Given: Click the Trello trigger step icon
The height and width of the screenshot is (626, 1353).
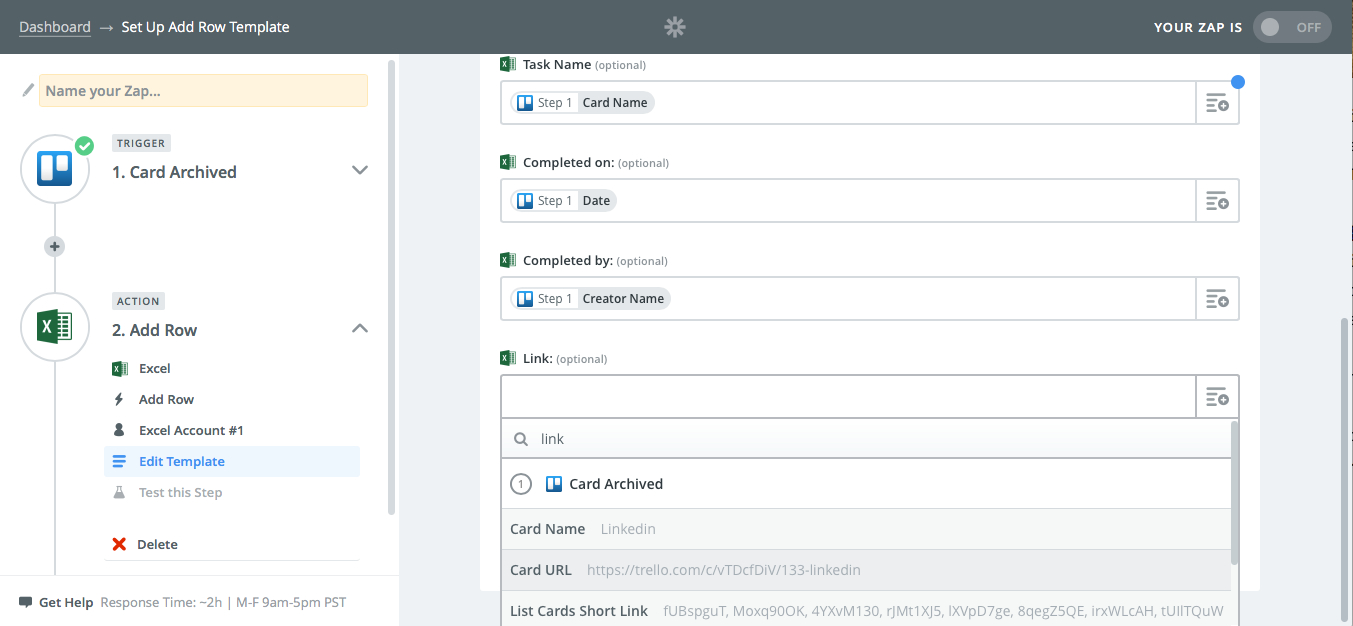Looking at the screenshot, I should (x=55, y=169).
